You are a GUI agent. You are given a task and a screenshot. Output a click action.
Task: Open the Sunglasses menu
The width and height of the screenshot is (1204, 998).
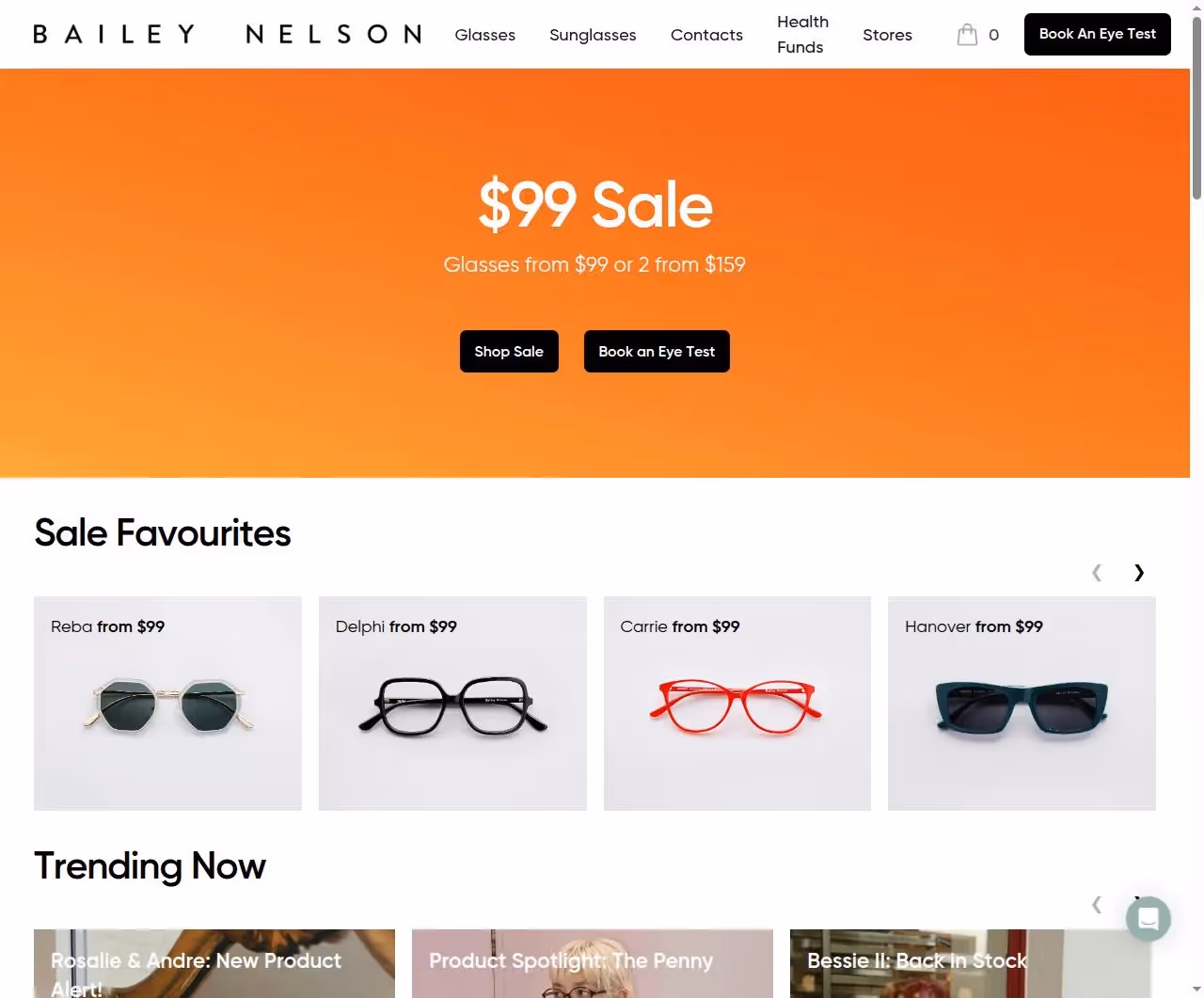[x=593, y=35]
